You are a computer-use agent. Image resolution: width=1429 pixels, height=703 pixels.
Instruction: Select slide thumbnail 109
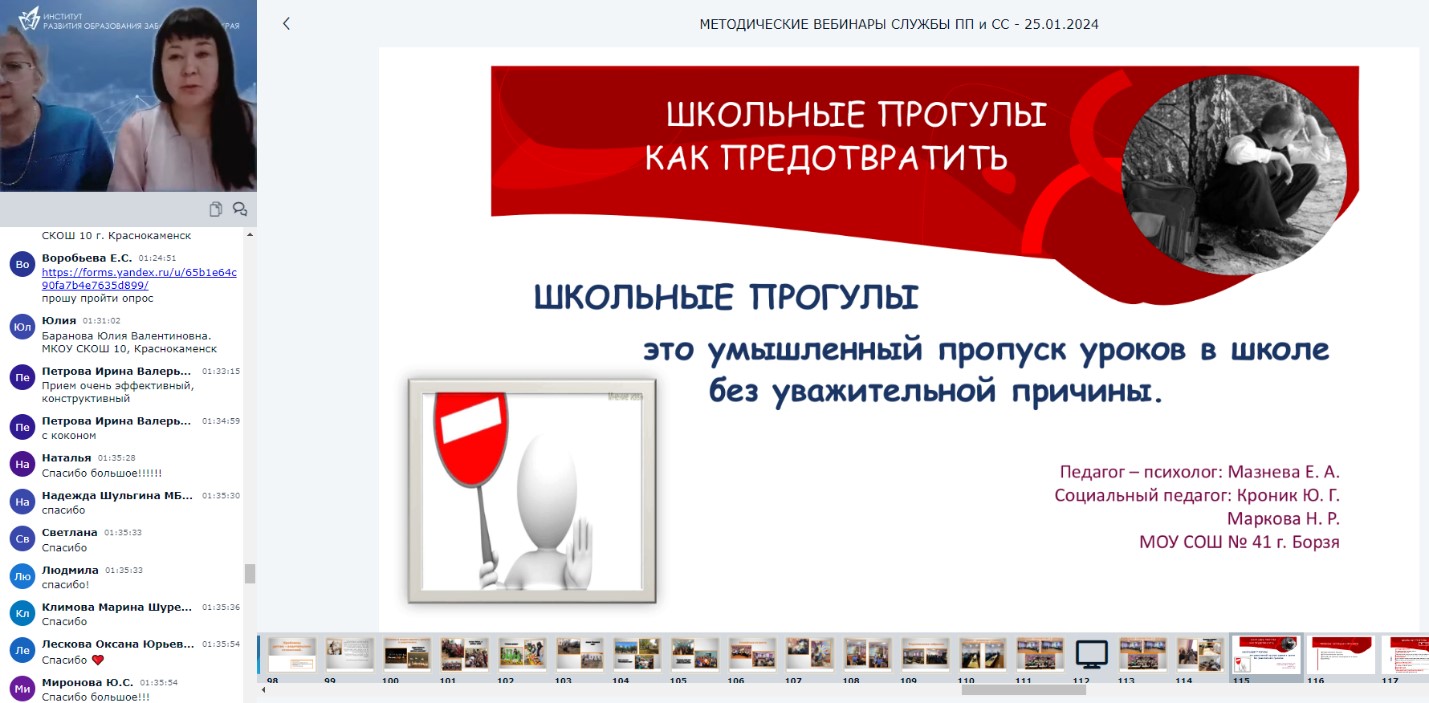point(926,654)
